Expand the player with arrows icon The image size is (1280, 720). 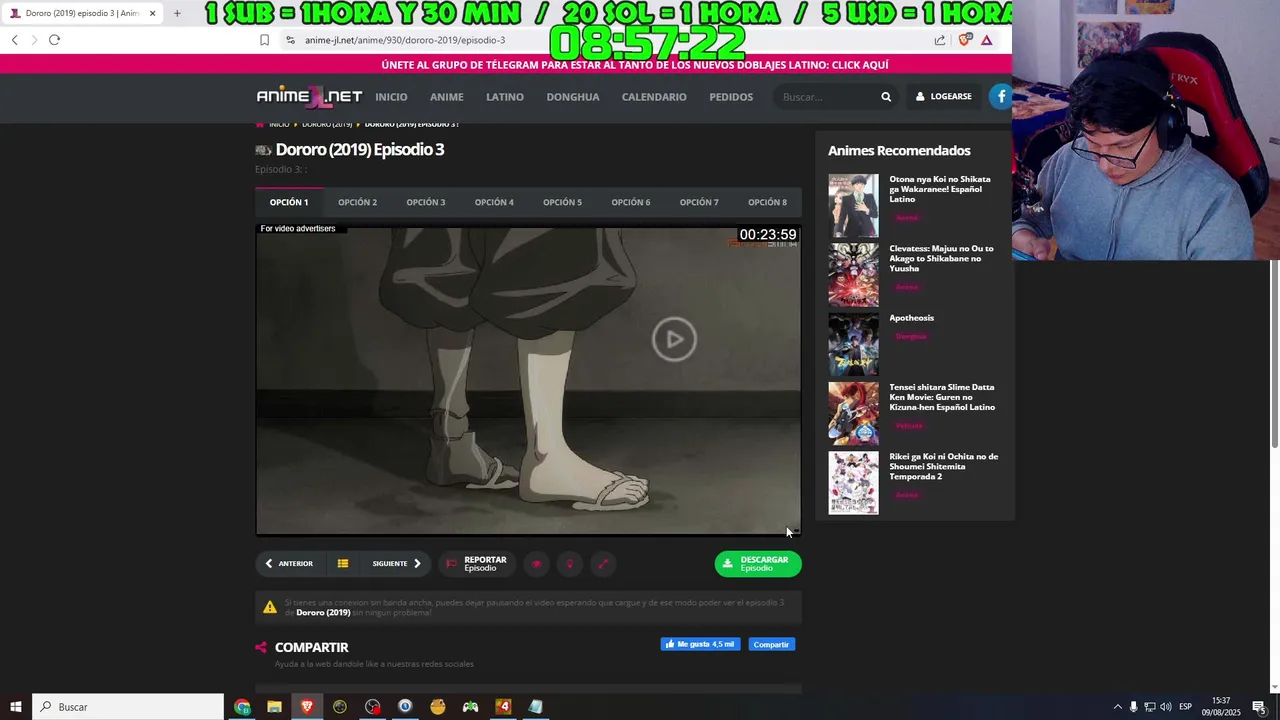pyautogui.click(x=603, y=564)
